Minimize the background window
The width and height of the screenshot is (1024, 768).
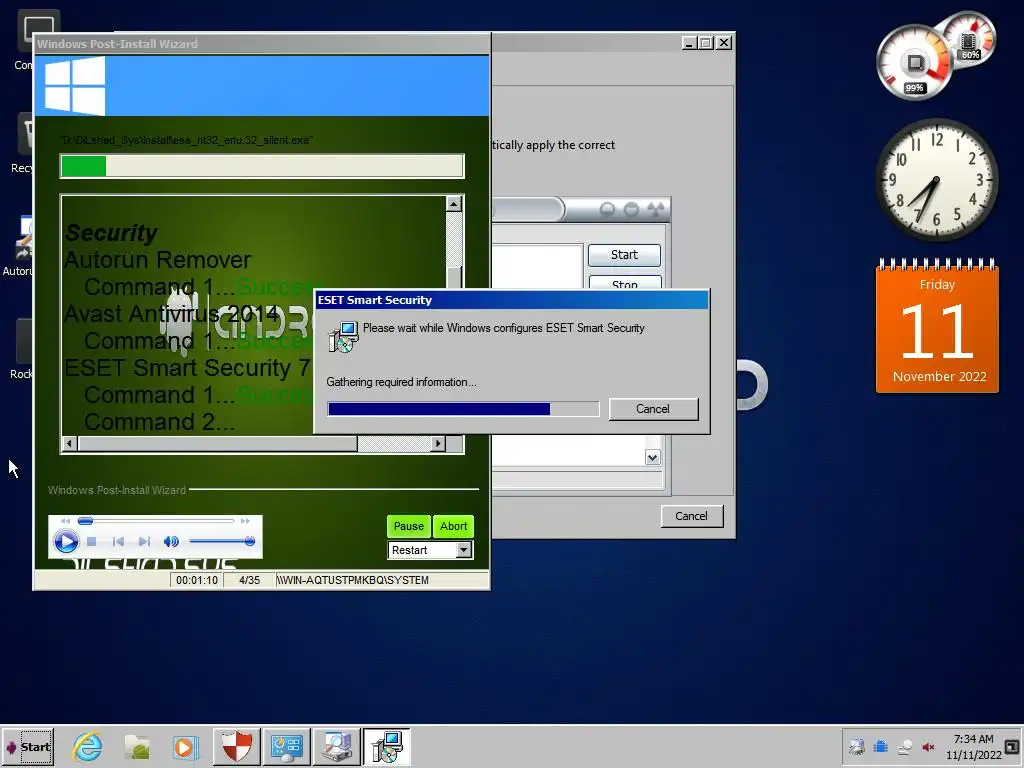(x=688, y=43)
